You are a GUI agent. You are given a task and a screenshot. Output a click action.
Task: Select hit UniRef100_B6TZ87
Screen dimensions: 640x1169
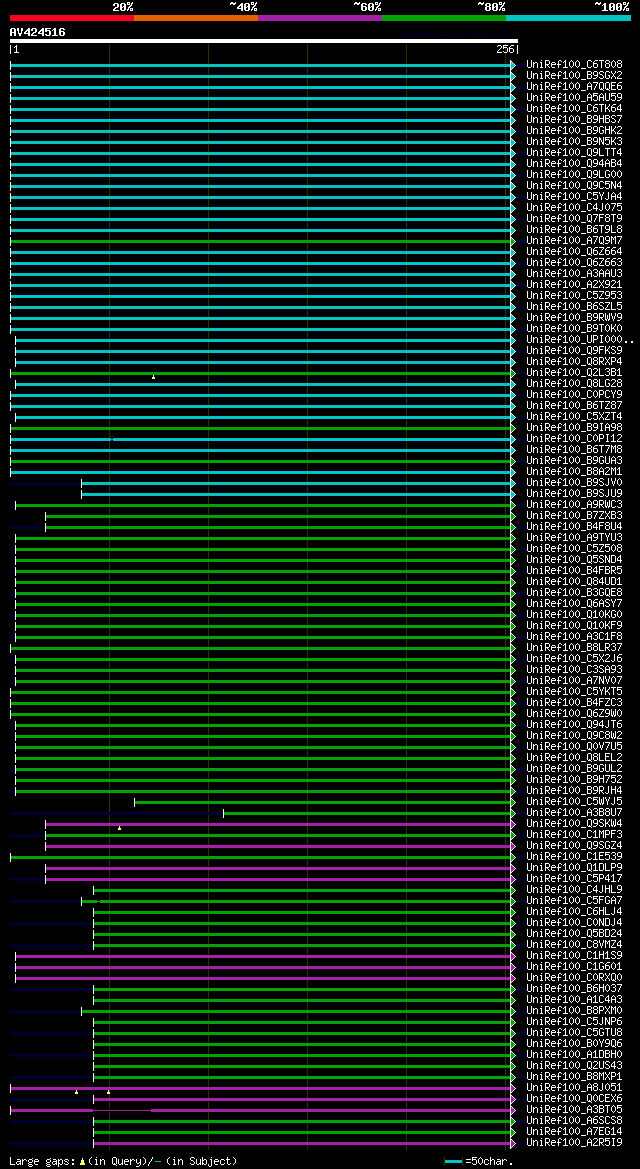[x=574, y=406]
